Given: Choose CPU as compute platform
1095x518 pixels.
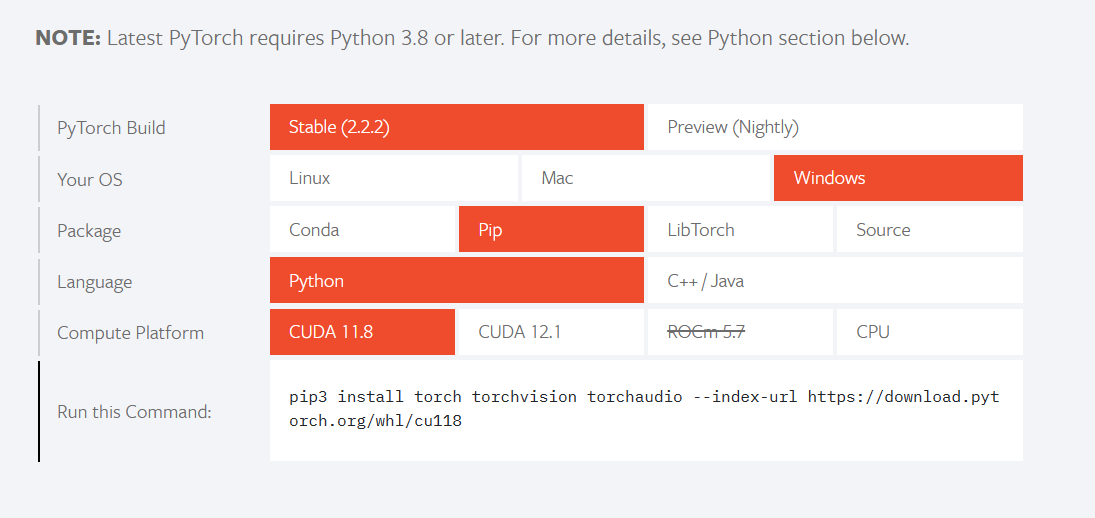Looking at the screenshot, I should coord(928,332).
